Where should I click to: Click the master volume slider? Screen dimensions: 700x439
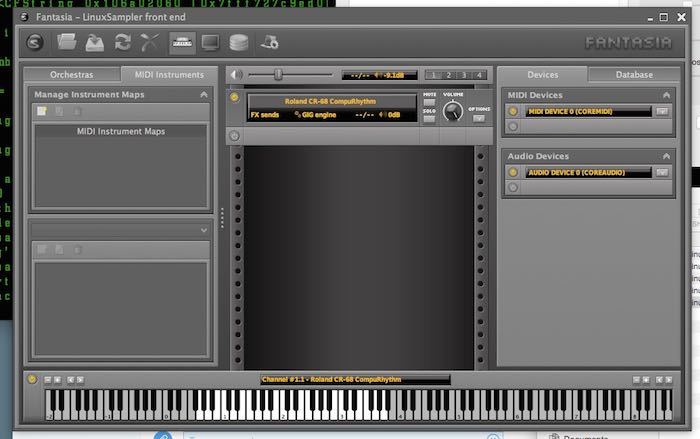[x=278, y=74]
